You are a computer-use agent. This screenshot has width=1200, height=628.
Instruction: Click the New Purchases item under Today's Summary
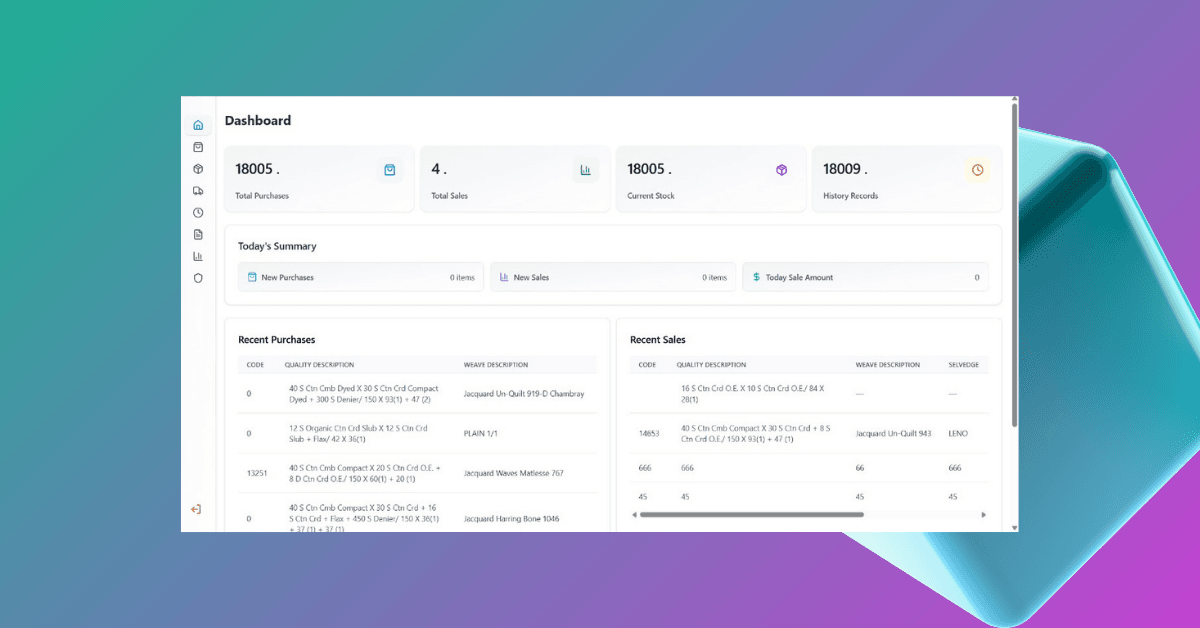tap(360, 276)
